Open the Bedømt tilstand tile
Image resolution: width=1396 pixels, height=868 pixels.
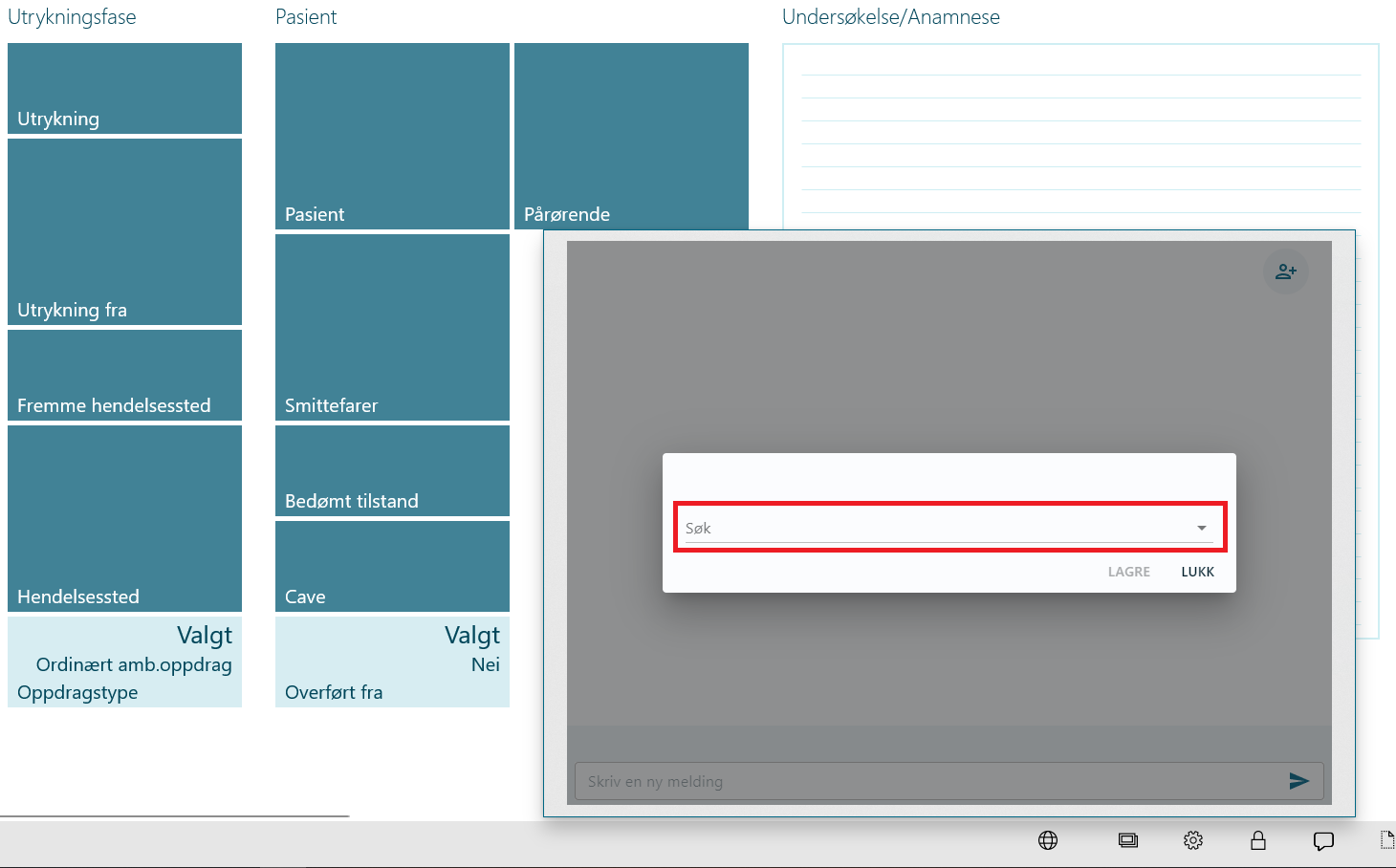(392, 470)
